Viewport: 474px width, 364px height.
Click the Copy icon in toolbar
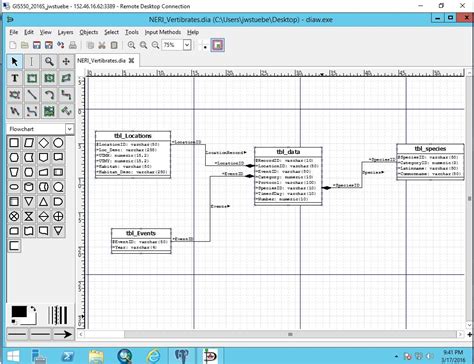[90, 45]
